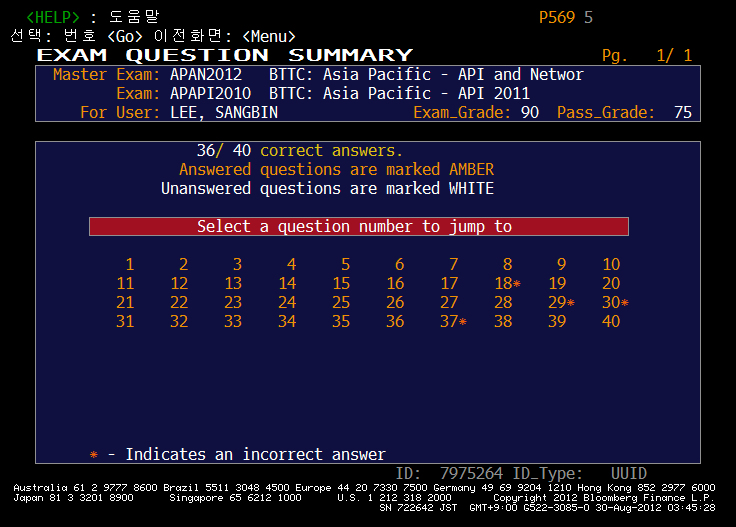Click the <Menu> previous screen label
Image resolution: width=736 pixels, height=527 pixels.
coord(269,36)
